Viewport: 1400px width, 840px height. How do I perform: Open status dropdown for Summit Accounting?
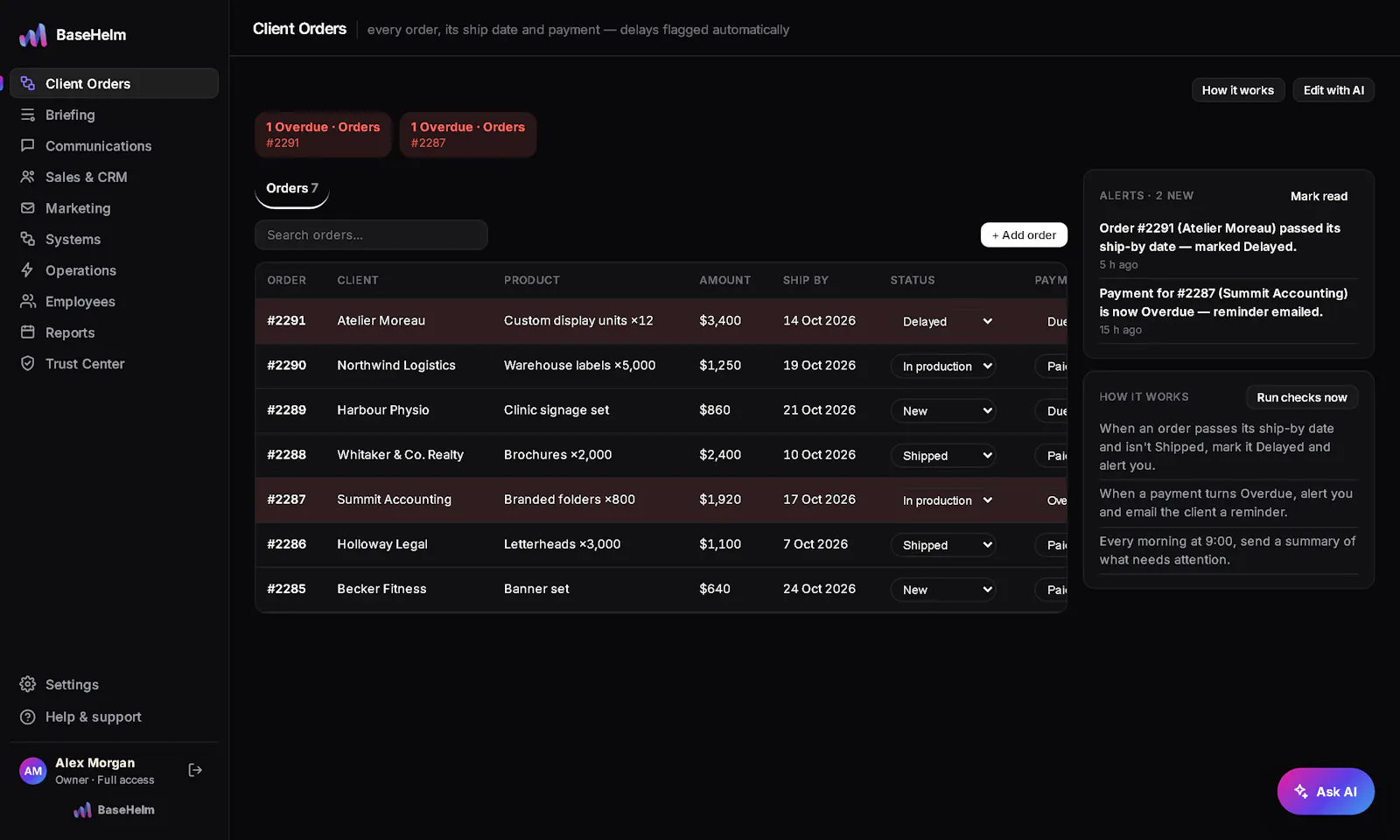click(x=943, y=500)
